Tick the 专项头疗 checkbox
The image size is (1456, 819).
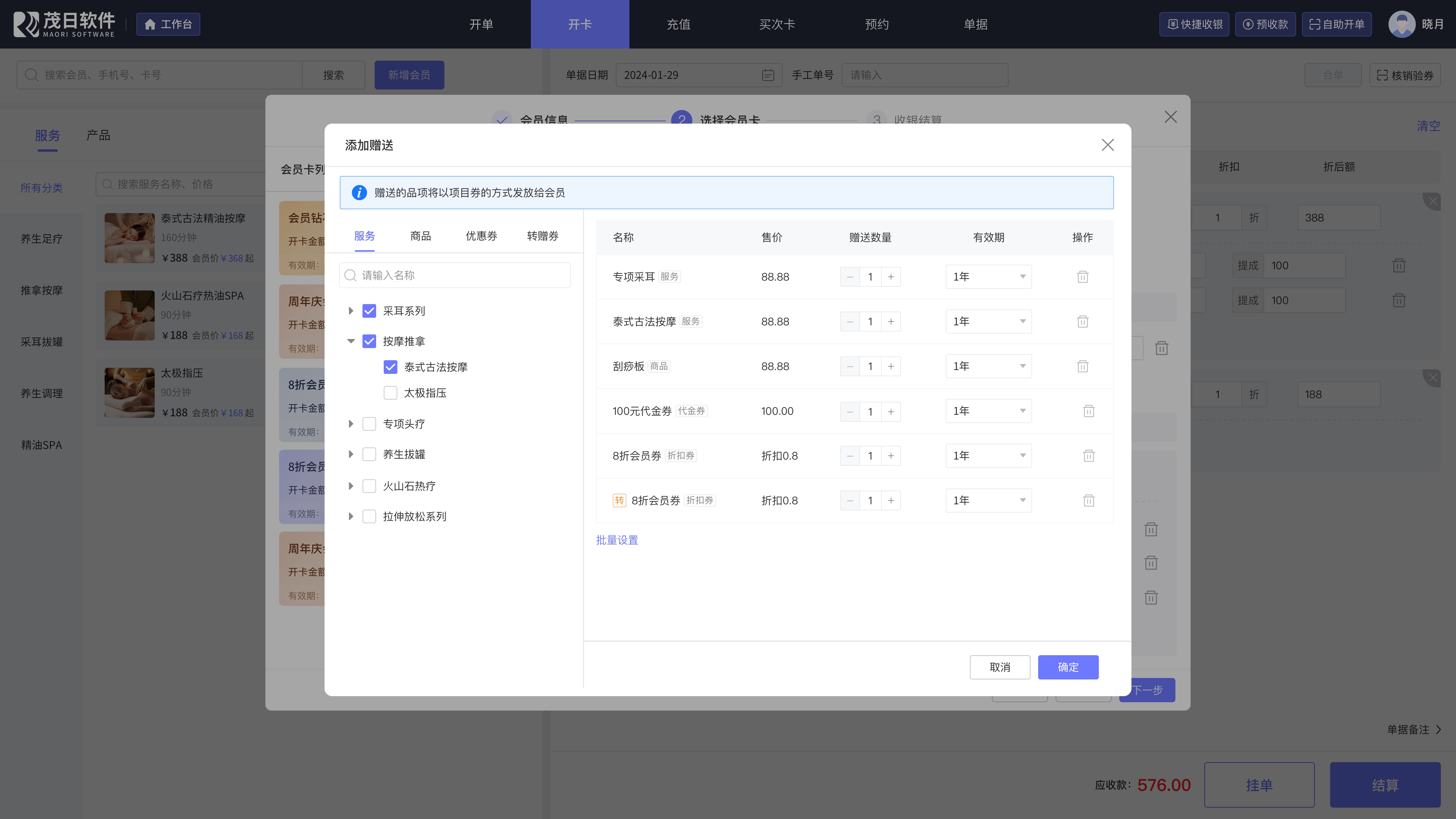click(369, 424)
